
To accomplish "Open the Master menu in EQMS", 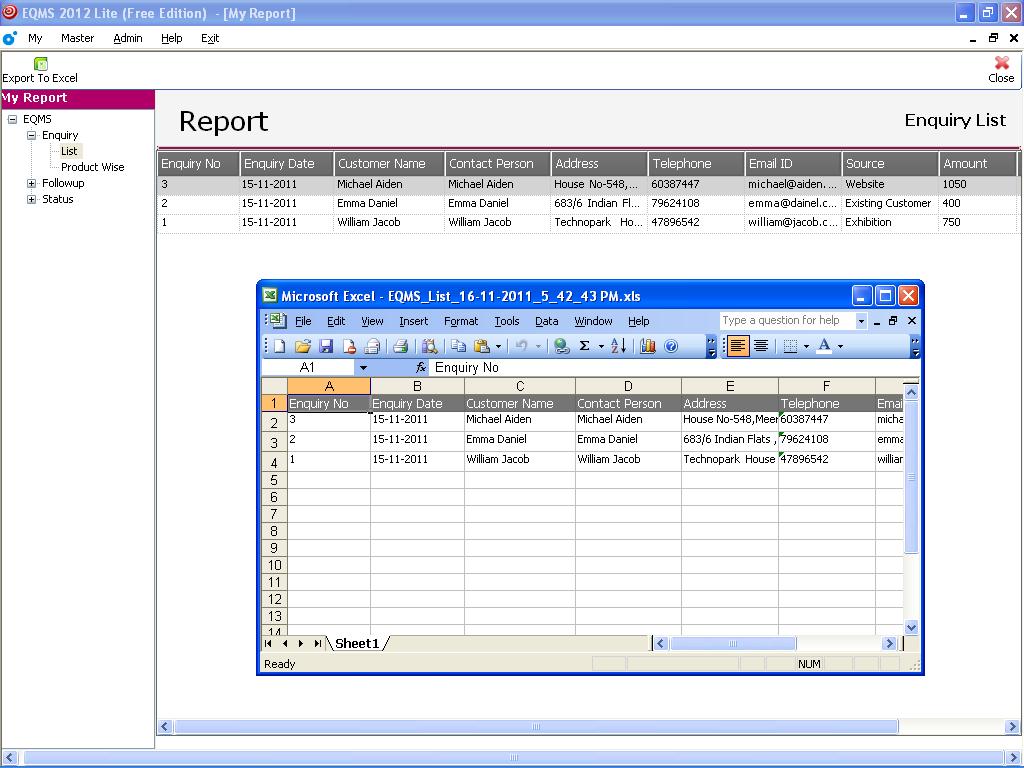I will (78, 39).
